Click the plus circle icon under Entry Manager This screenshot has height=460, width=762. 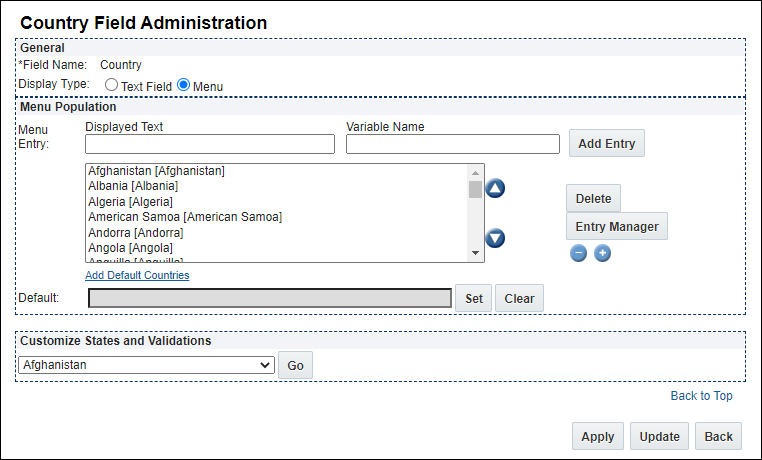click(603, 253)
